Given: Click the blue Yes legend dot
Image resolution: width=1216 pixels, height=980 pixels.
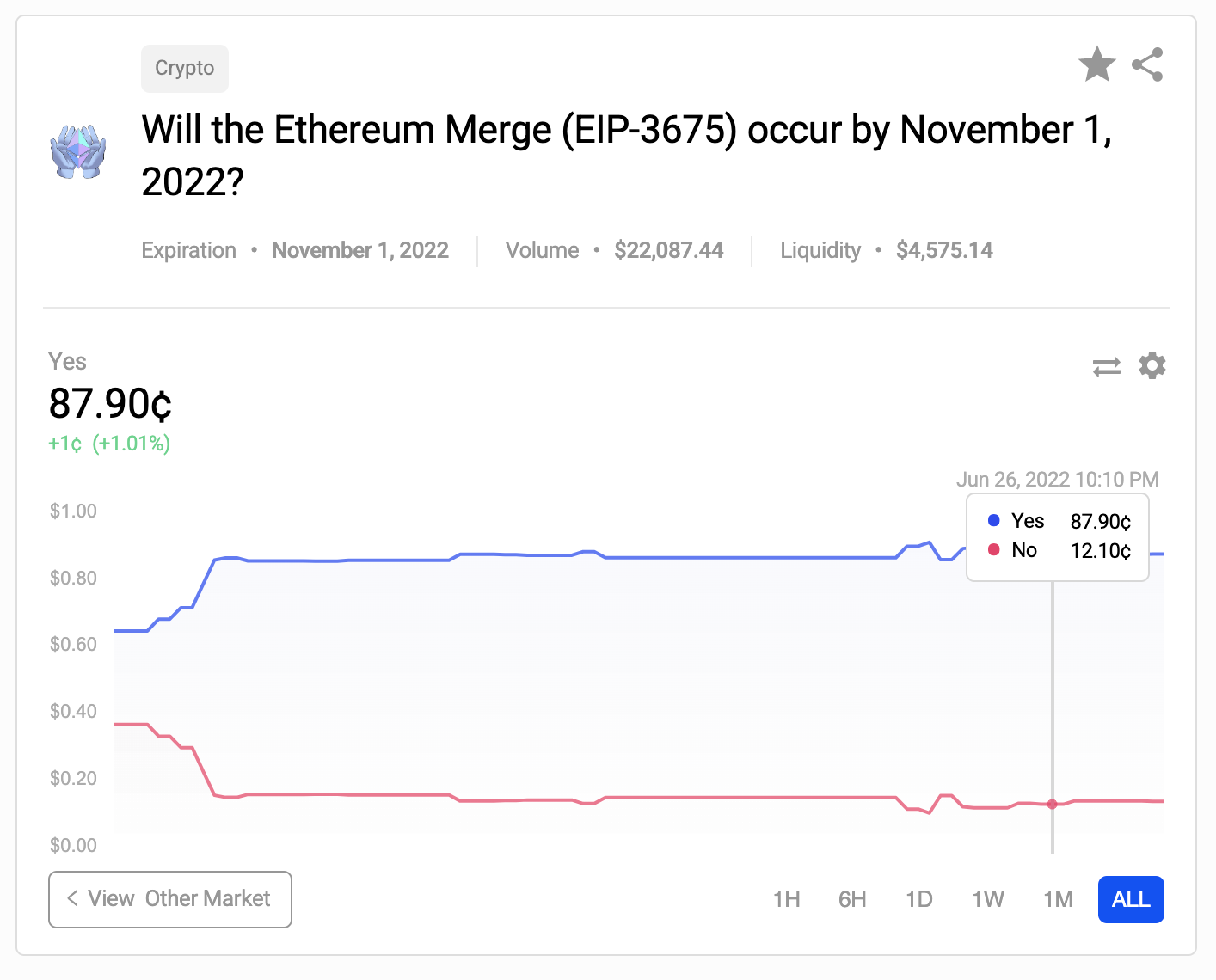Looking at the screenshot, I should tap(994, 520).
